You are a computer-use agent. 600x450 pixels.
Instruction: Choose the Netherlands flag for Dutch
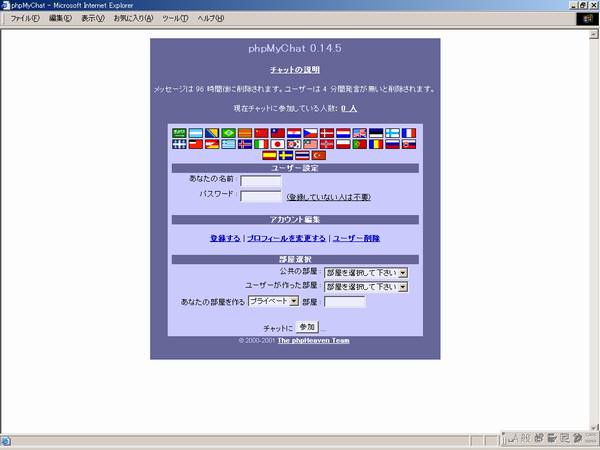[x=343, y=133]
